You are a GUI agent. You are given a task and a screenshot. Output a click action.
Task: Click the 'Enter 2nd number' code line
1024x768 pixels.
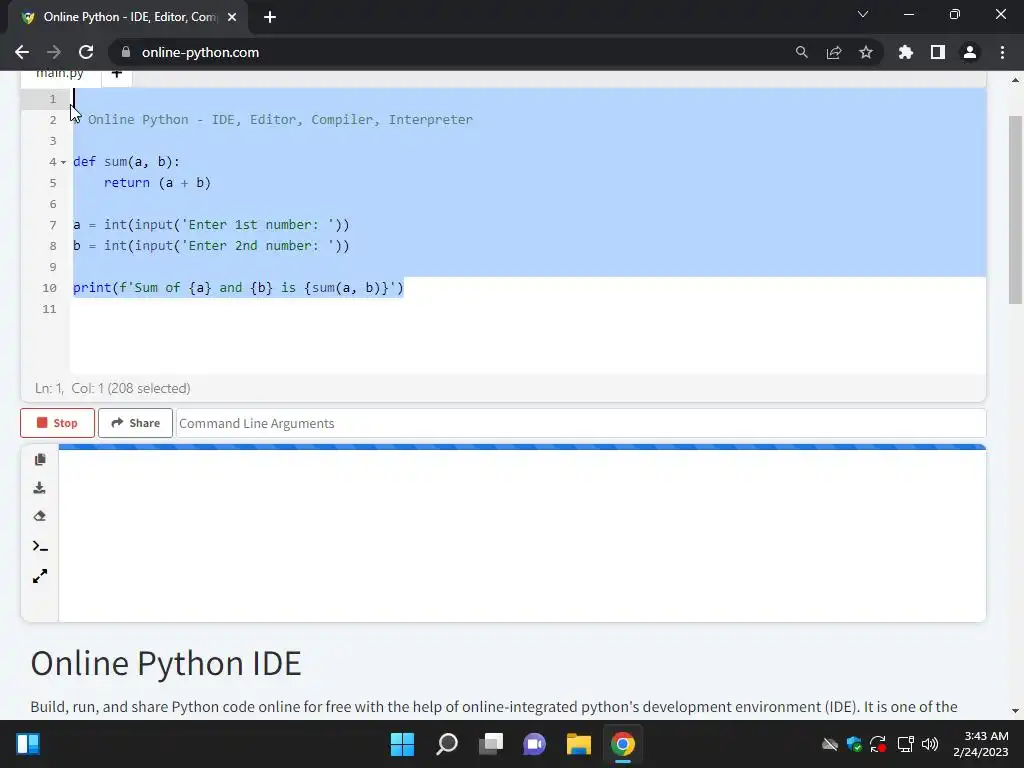click(x=212, y=246)
